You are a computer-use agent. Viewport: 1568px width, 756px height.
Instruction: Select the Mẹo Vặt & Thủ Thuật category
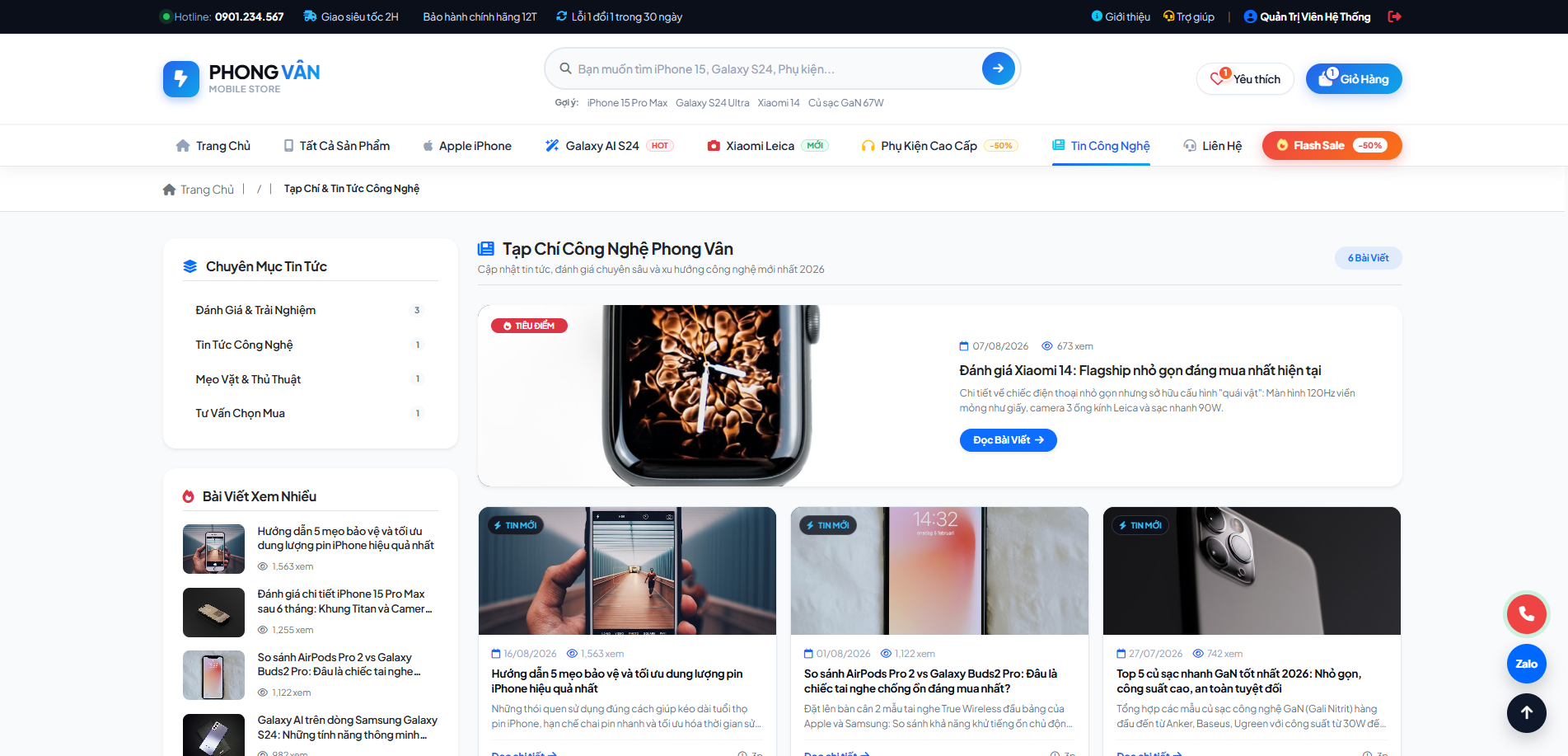[310, 379]
